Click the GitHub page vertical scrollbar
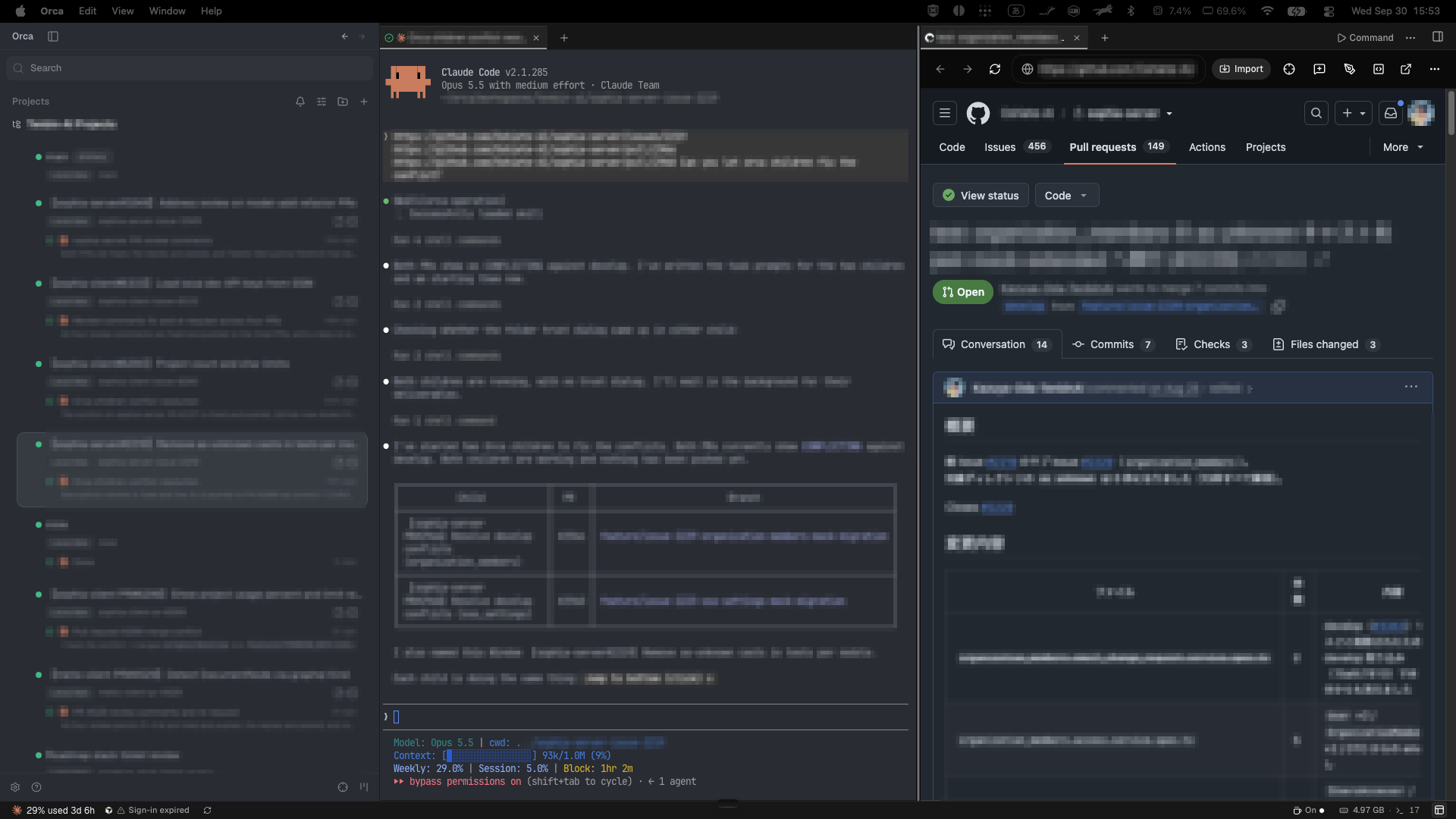 point(1451,113)
